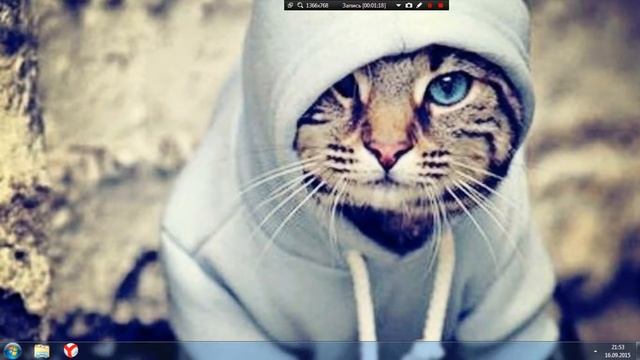Activate the pencil drawing tool in recorder

pyautogui.click(x=419, y=5)
